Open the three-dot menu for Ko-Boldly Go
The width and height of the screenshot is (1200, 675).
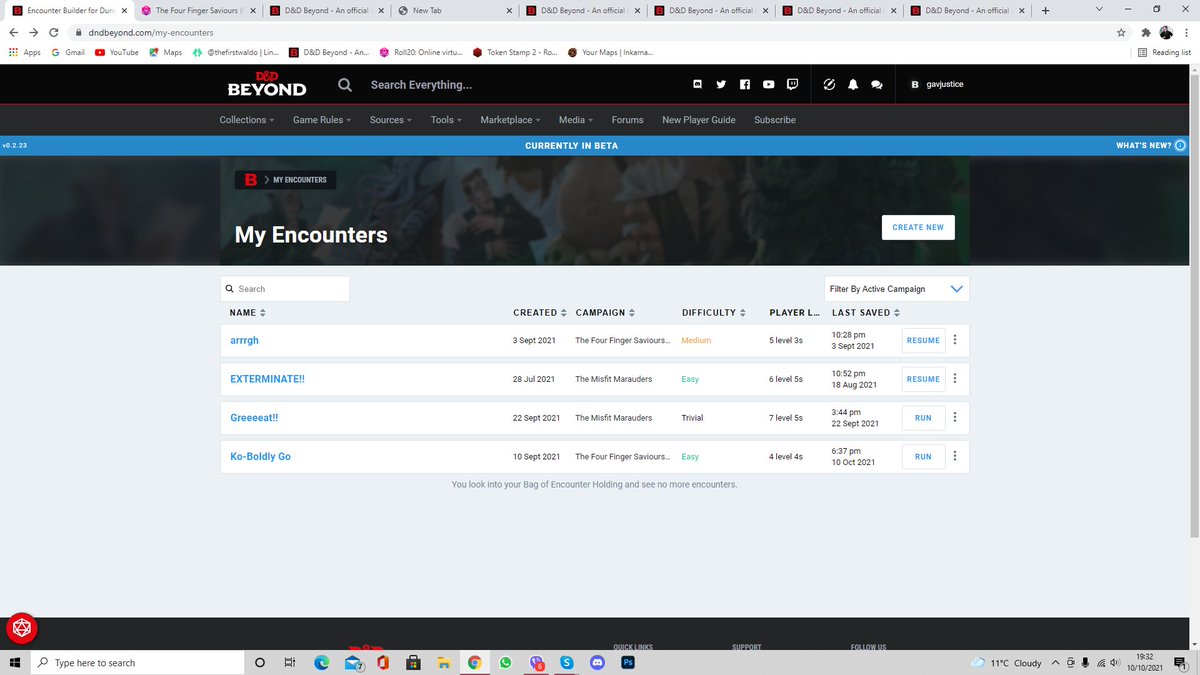[x=955, y=456]
